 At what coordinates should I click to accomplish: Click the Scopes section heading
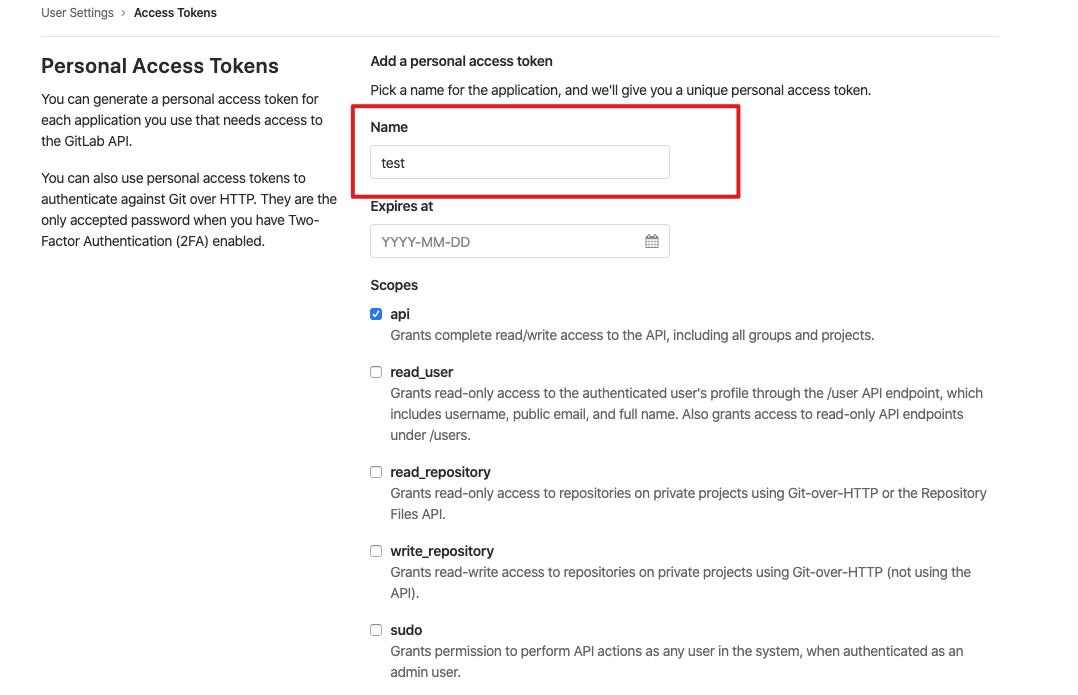coord(394,285)
